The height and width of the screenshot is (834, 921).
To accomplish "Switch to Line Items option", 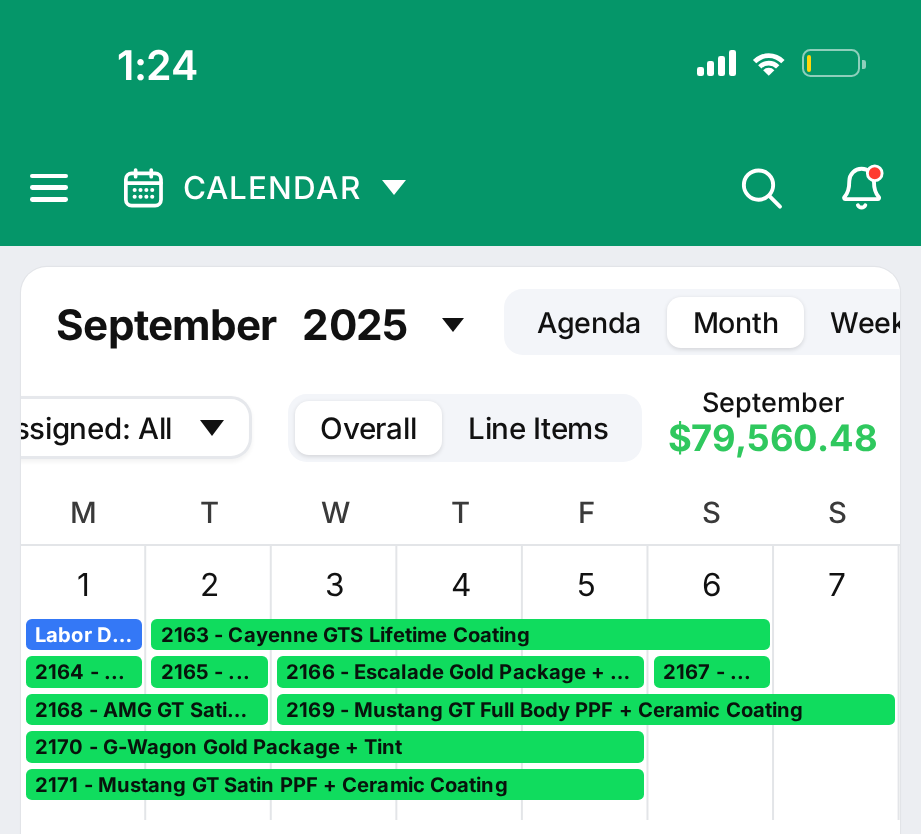I will [x=538, y=428].
